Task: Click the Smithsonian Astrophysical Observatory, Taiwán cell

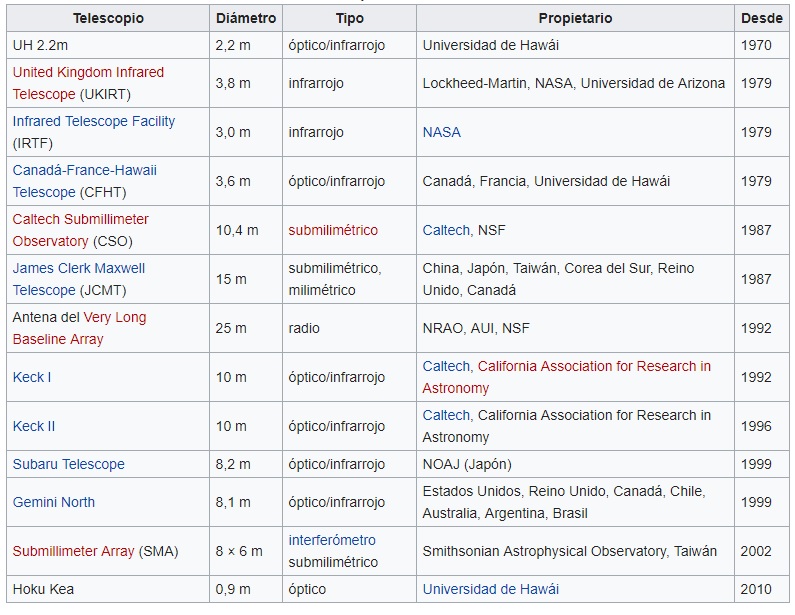Action: tap(575, 551)
